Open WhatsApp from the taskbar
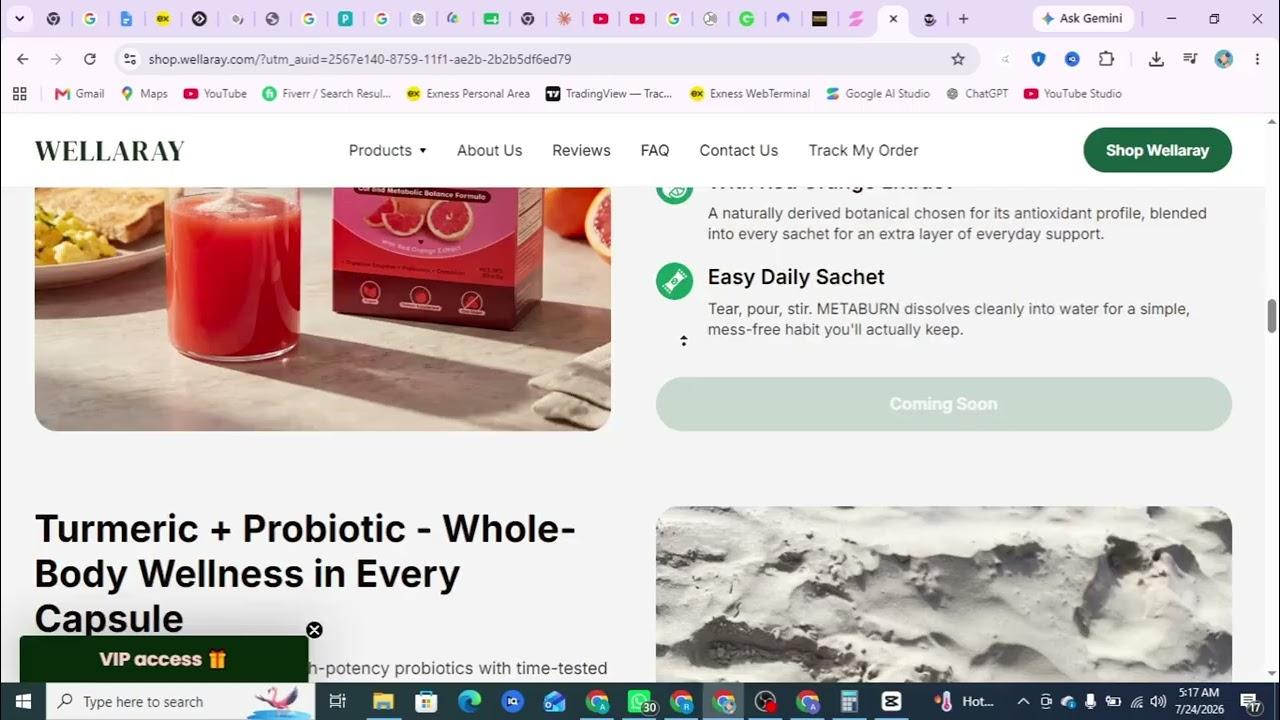 pyautogui.click(x=640, y=701)
